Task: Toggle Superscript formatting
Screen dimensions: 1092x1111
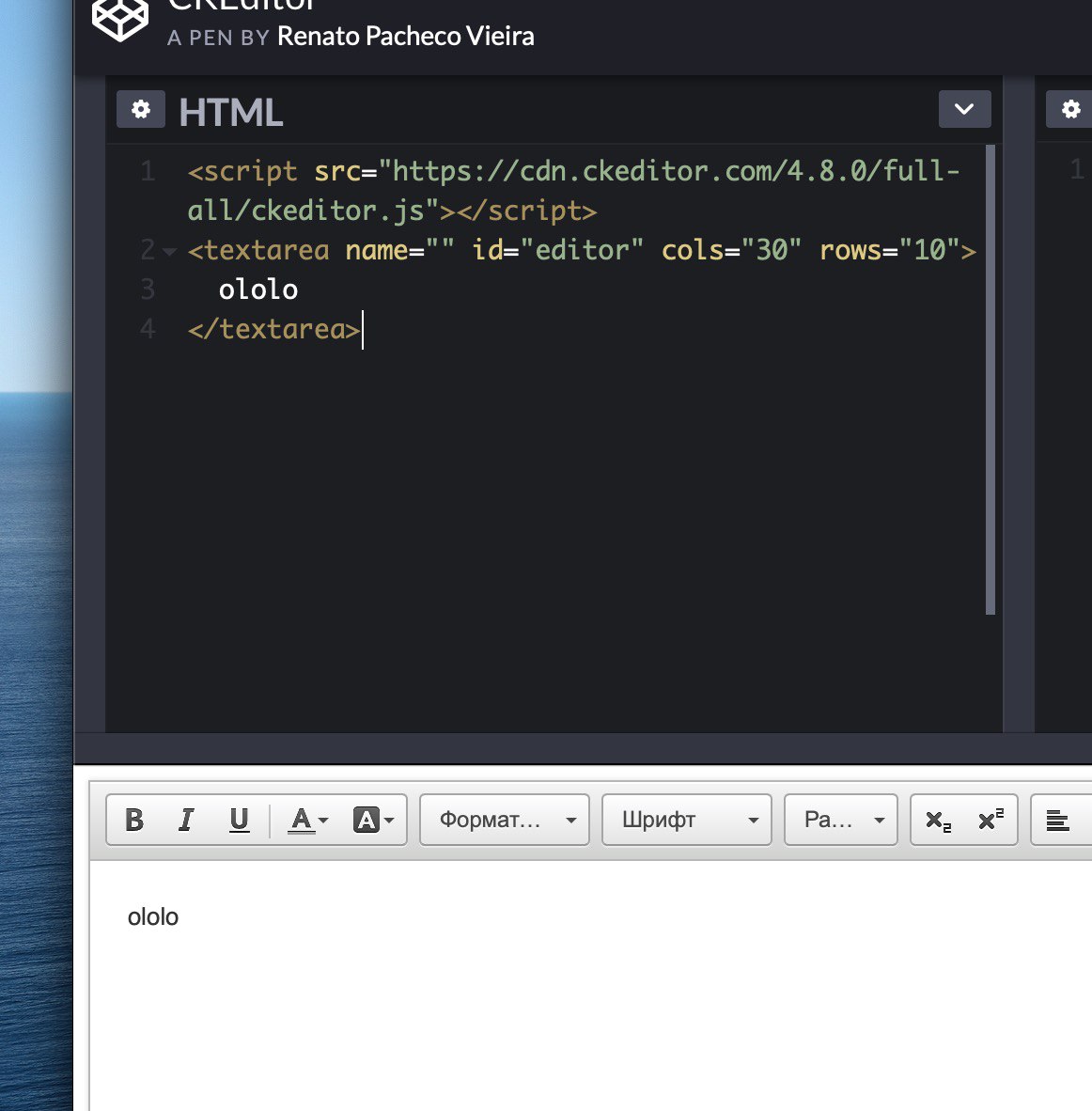Action: (991, 820)
